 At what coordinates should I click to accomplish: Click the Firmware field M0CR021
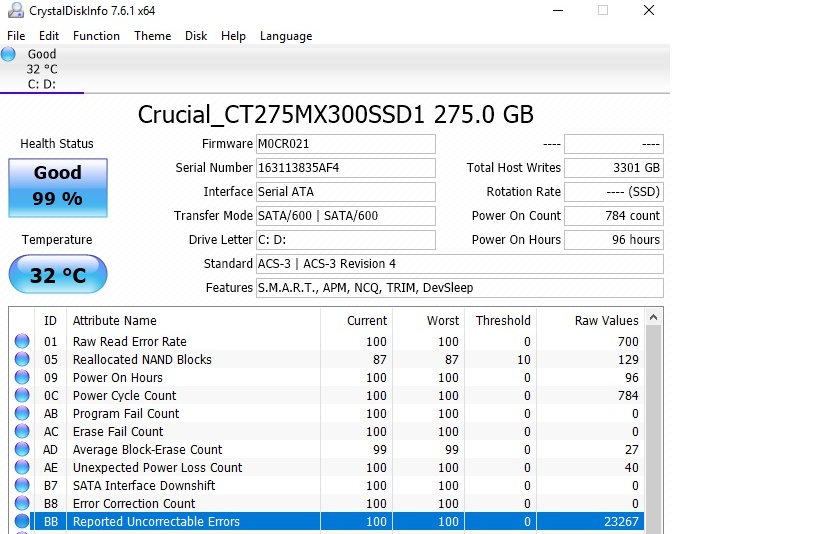[346, 144]
